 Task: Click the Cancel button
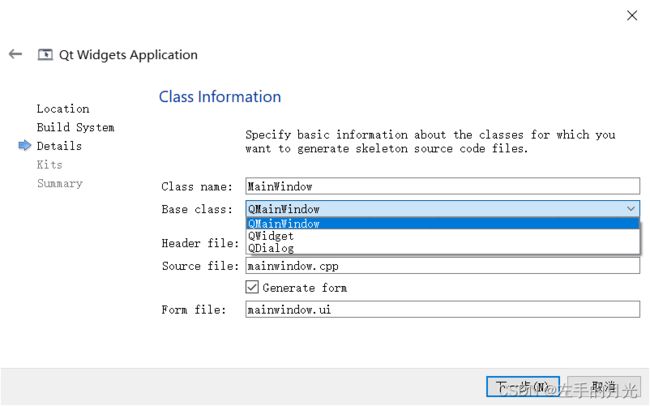[604, 387]
